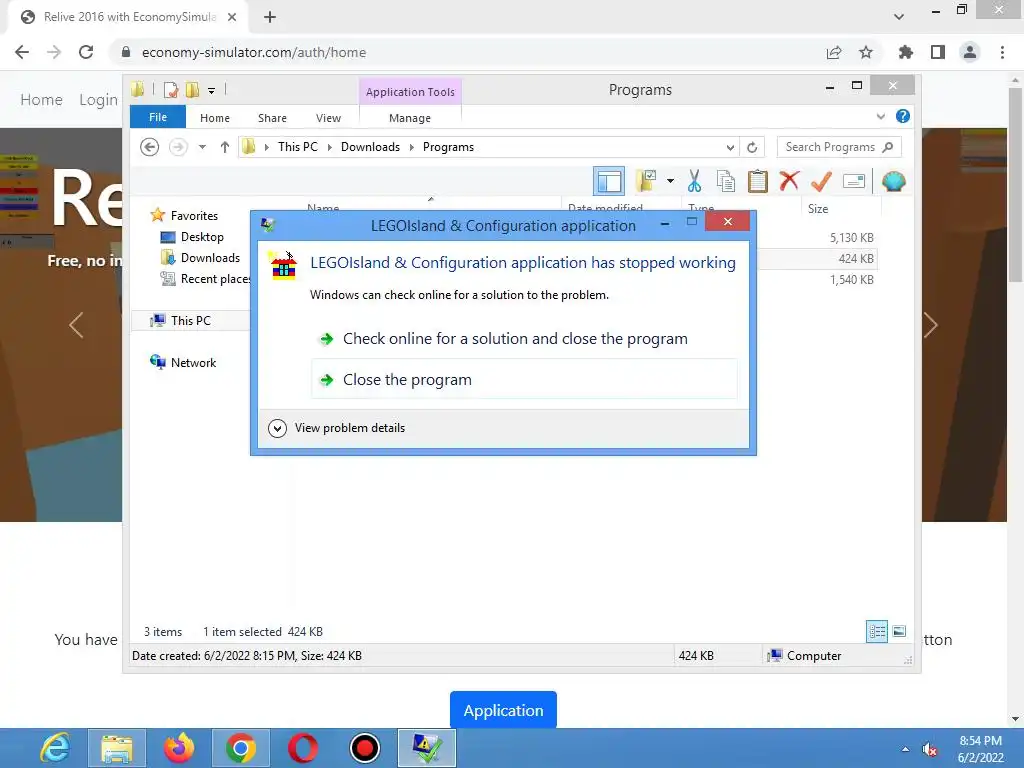
Task: Toggle the navigation pane toolbar button
Action: pyautogui.click(x=609, y=182)
